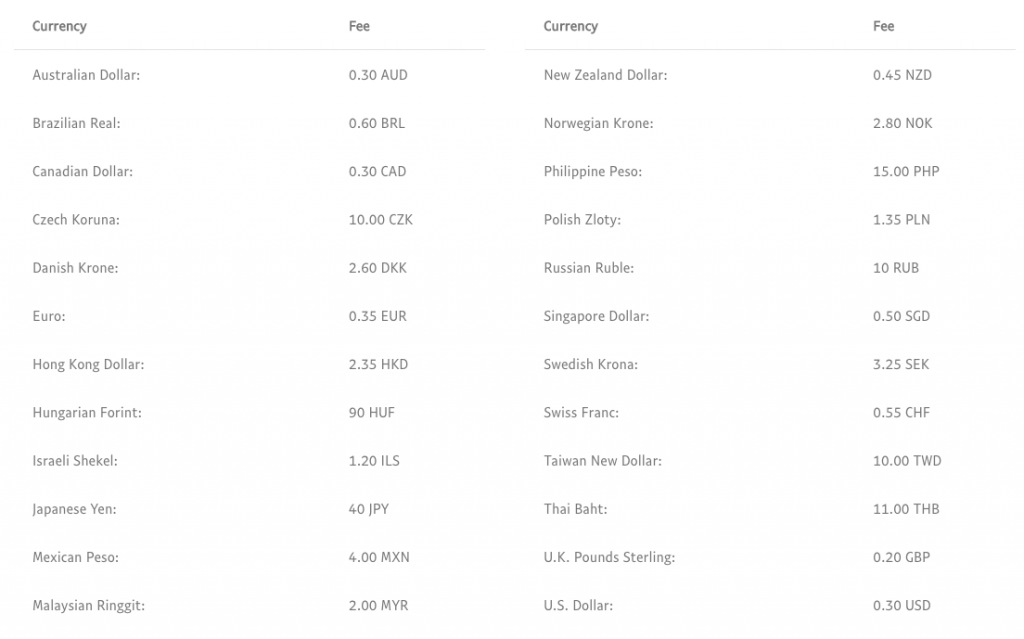Select the Swiss Franc currency label
1024x639 pixels.
pos(581,412)
